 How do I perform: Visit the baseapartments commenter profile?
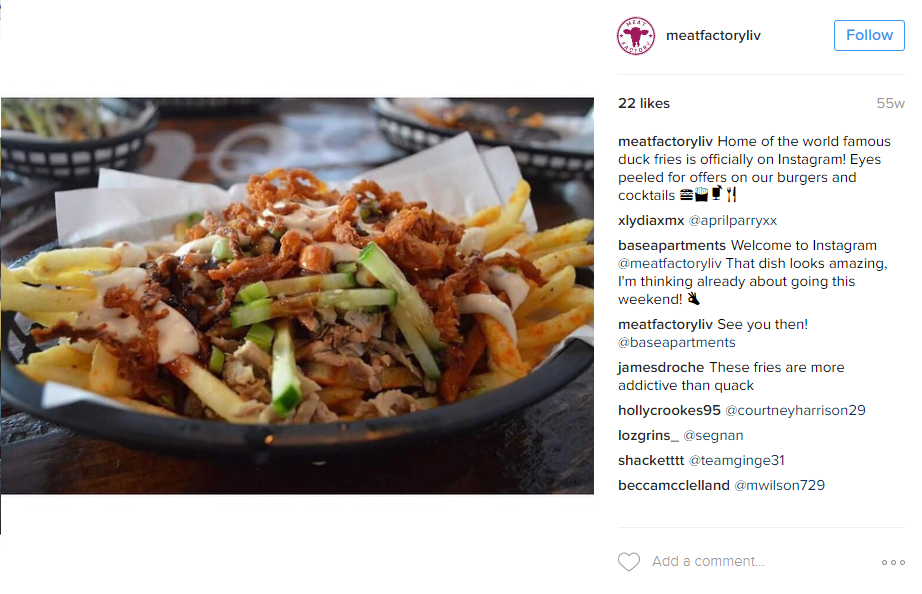672,245
